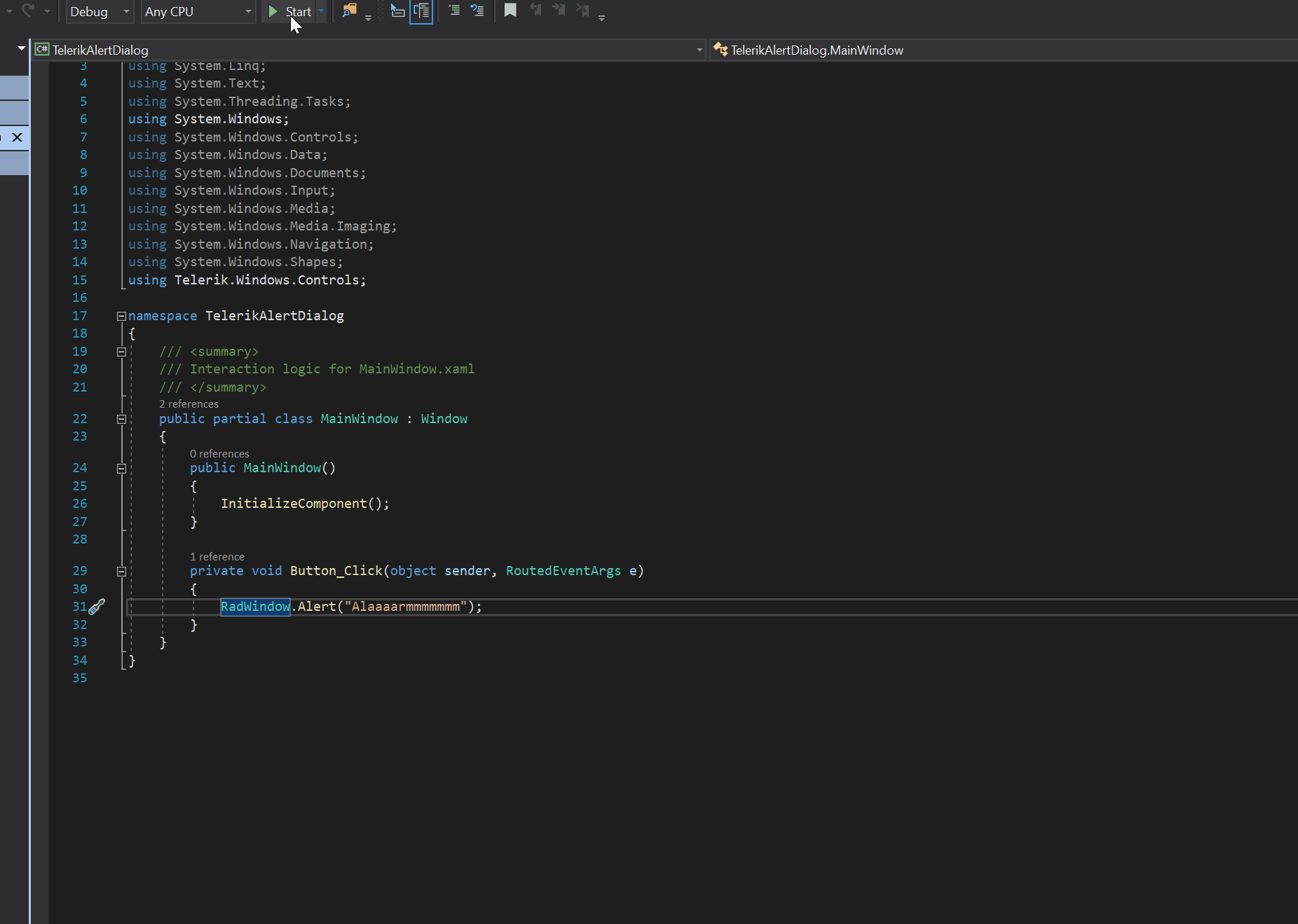Click the toggle bookmark icon
Screen dimensions: 1298x924
[510, 11]
